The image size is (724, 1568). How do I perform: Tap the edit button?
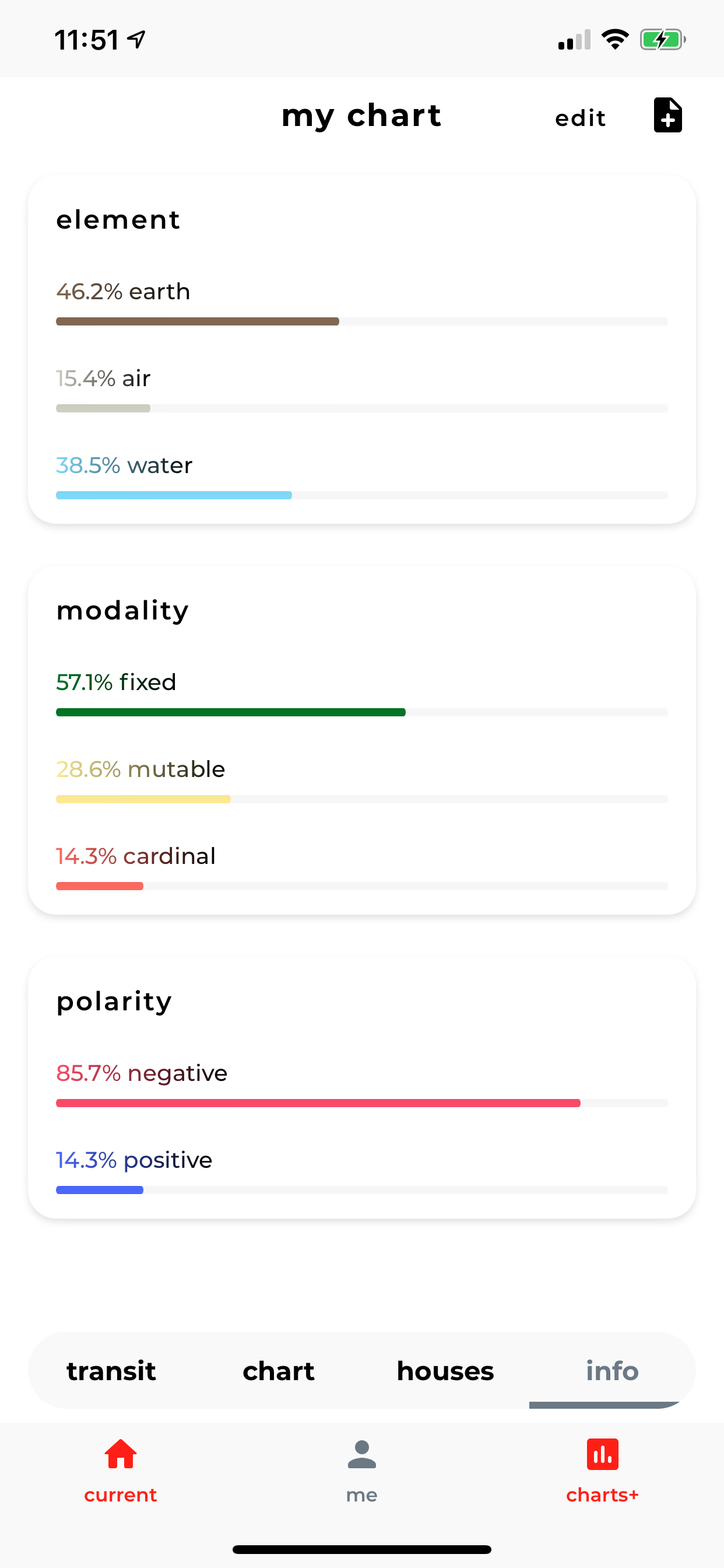(x=581, y=118)
